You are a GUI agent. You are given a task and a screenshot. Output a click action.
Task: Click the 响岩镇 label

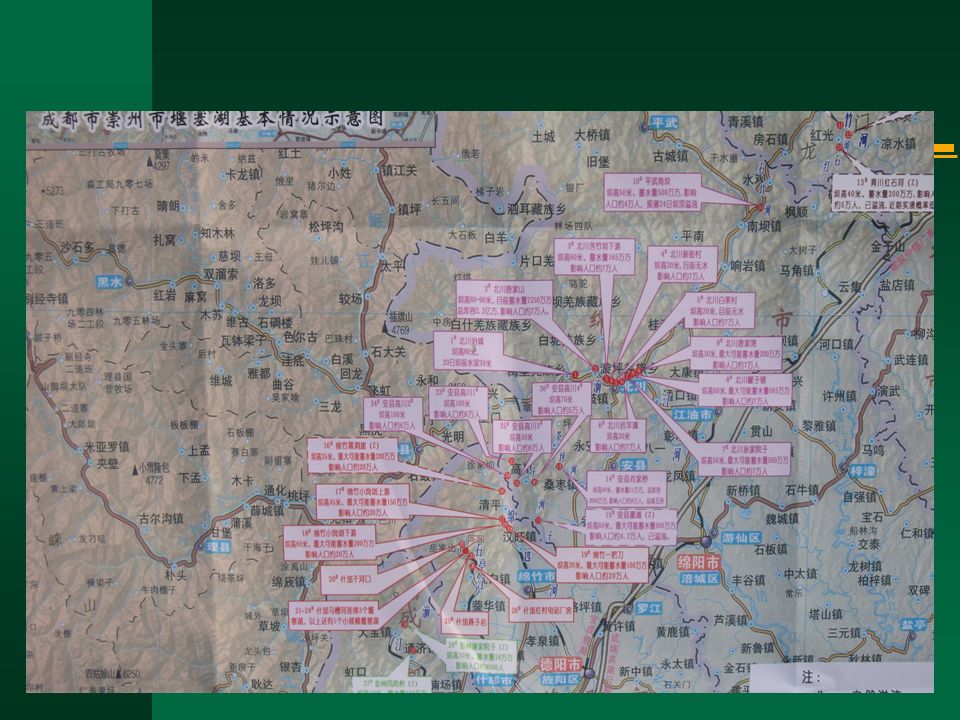748,266
